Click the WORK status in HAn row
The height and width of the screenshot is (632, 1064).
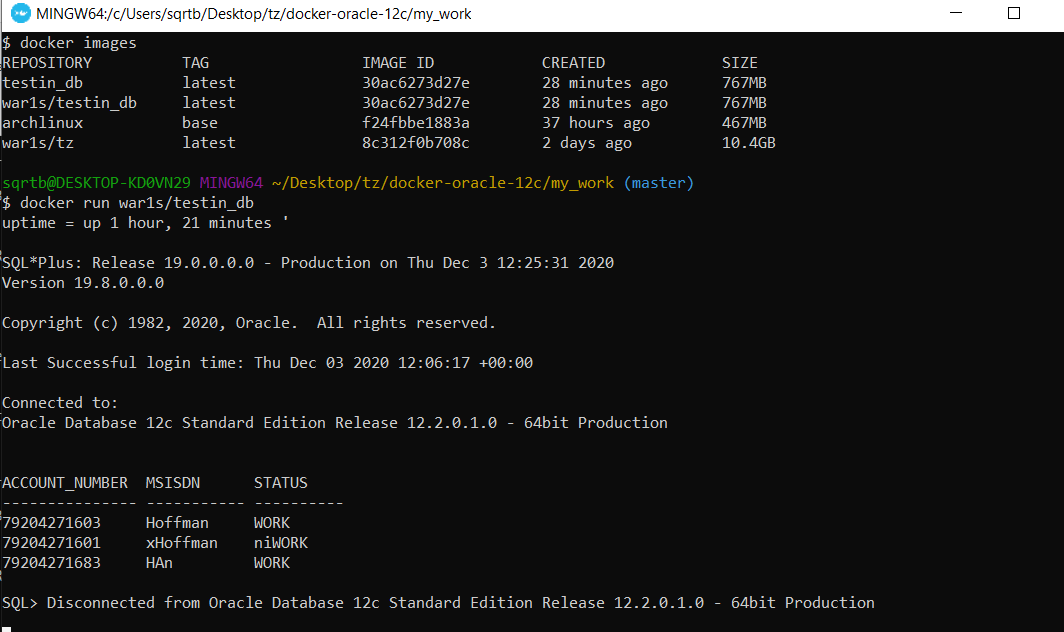(271, 563)
